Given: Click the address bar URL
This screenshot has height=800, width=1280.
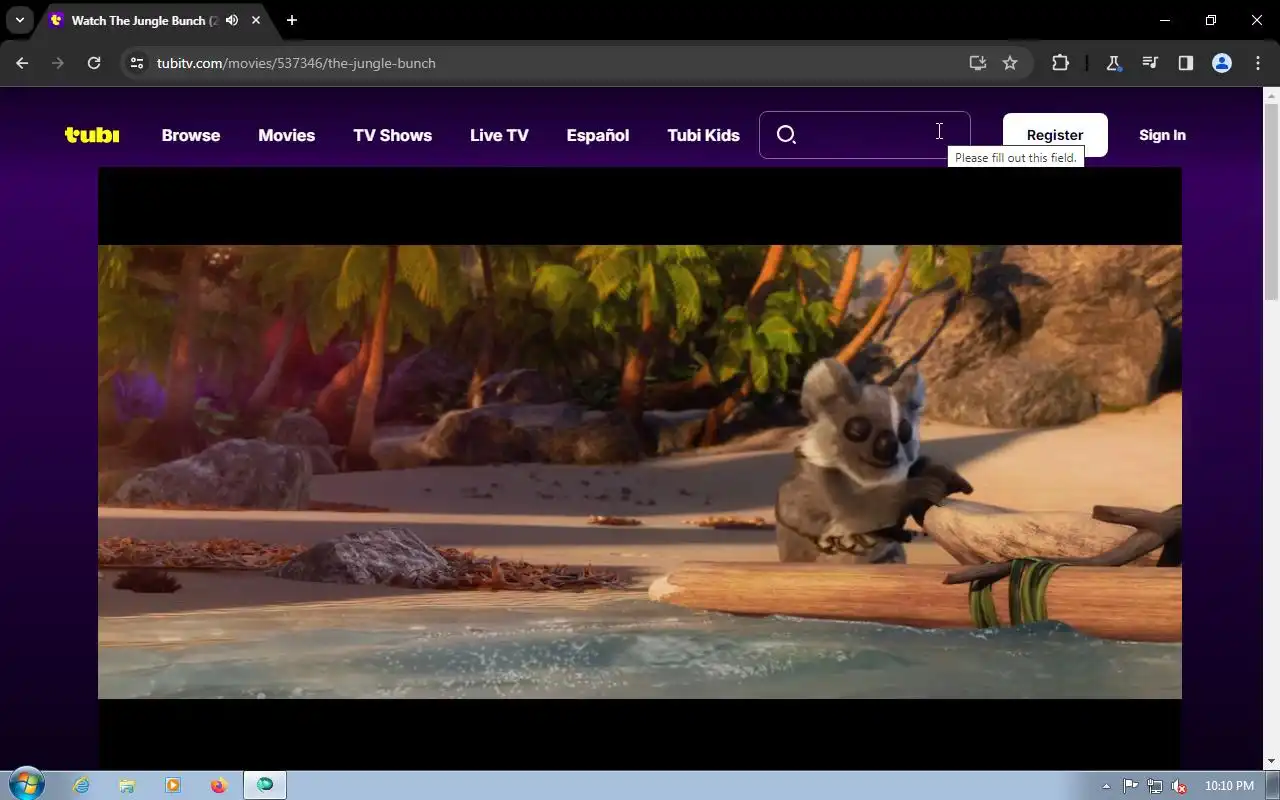Looking at the screenshot, I should [296, 63].
